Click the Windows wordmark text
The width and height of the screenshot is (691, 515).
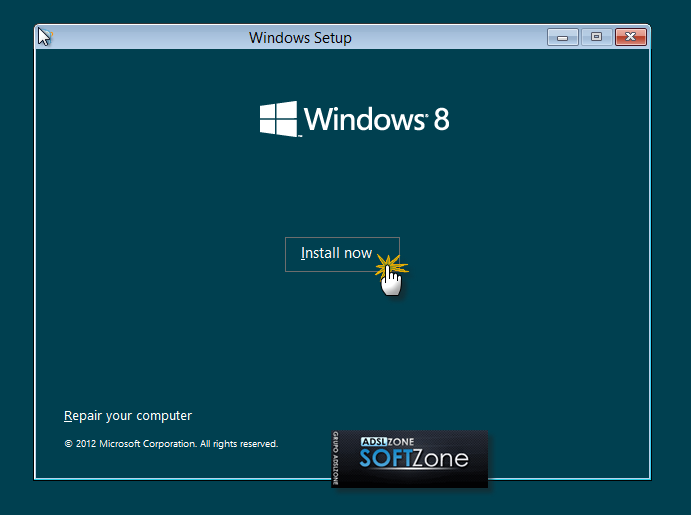click(365, 120)
